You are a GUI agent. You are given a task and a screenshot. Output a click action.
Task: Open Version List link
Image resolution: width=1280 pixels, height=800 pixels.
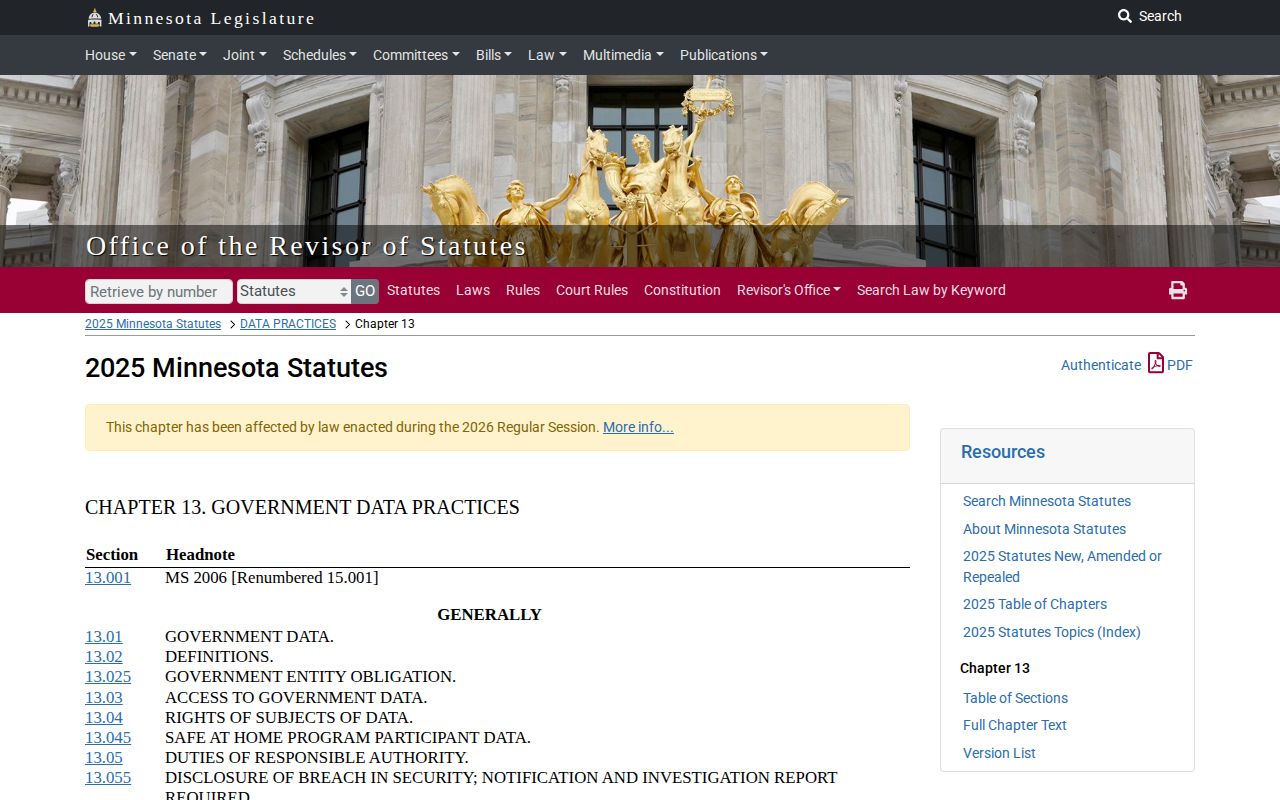point(999,753)
